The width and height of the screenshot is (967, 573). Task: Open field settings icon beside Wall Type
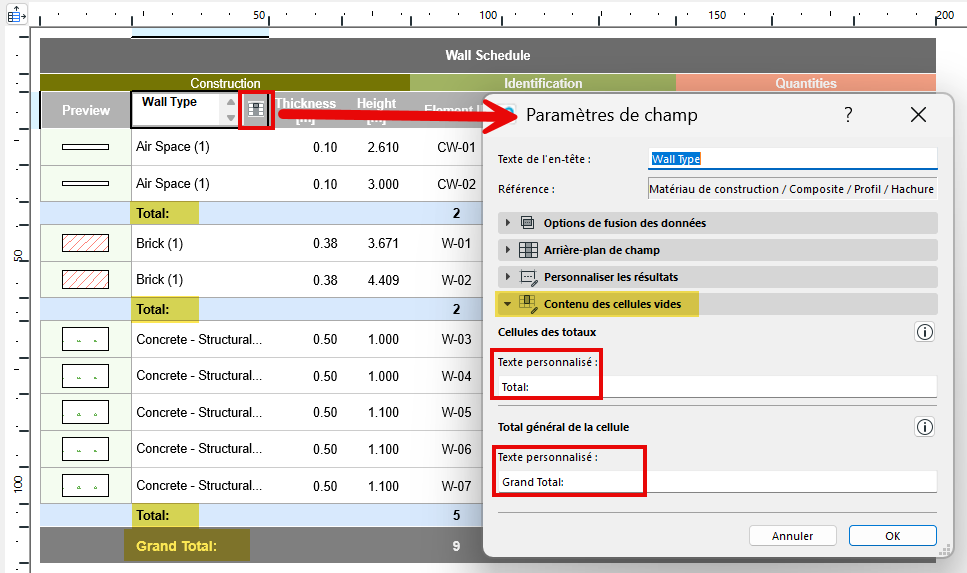click(255, 110)
